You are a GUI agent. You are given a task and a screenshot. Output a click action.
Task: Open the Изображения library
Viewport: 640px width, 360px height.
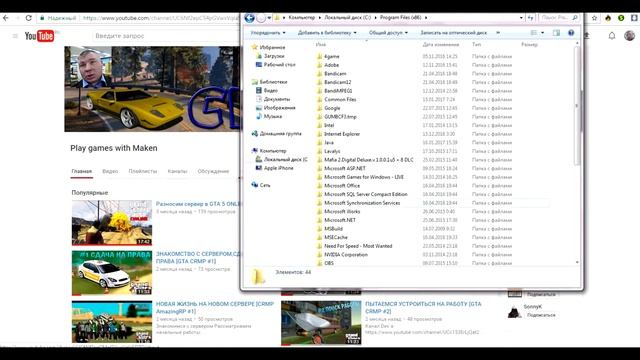point(279,108)
